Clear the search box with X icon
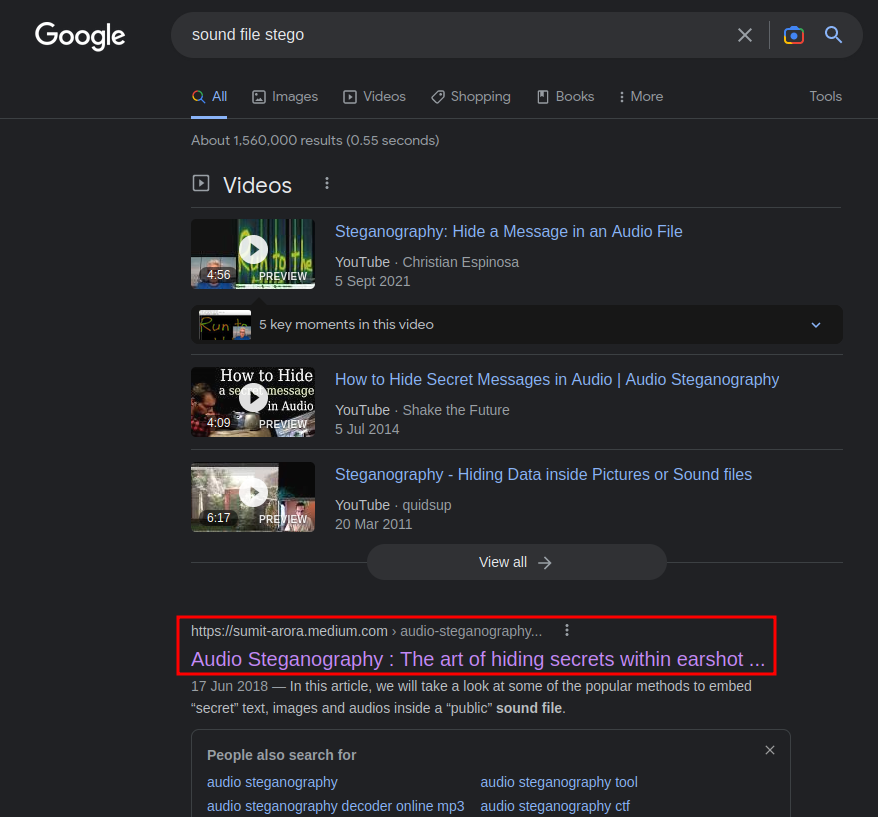878x817 pixels. (x=745, y=35)
